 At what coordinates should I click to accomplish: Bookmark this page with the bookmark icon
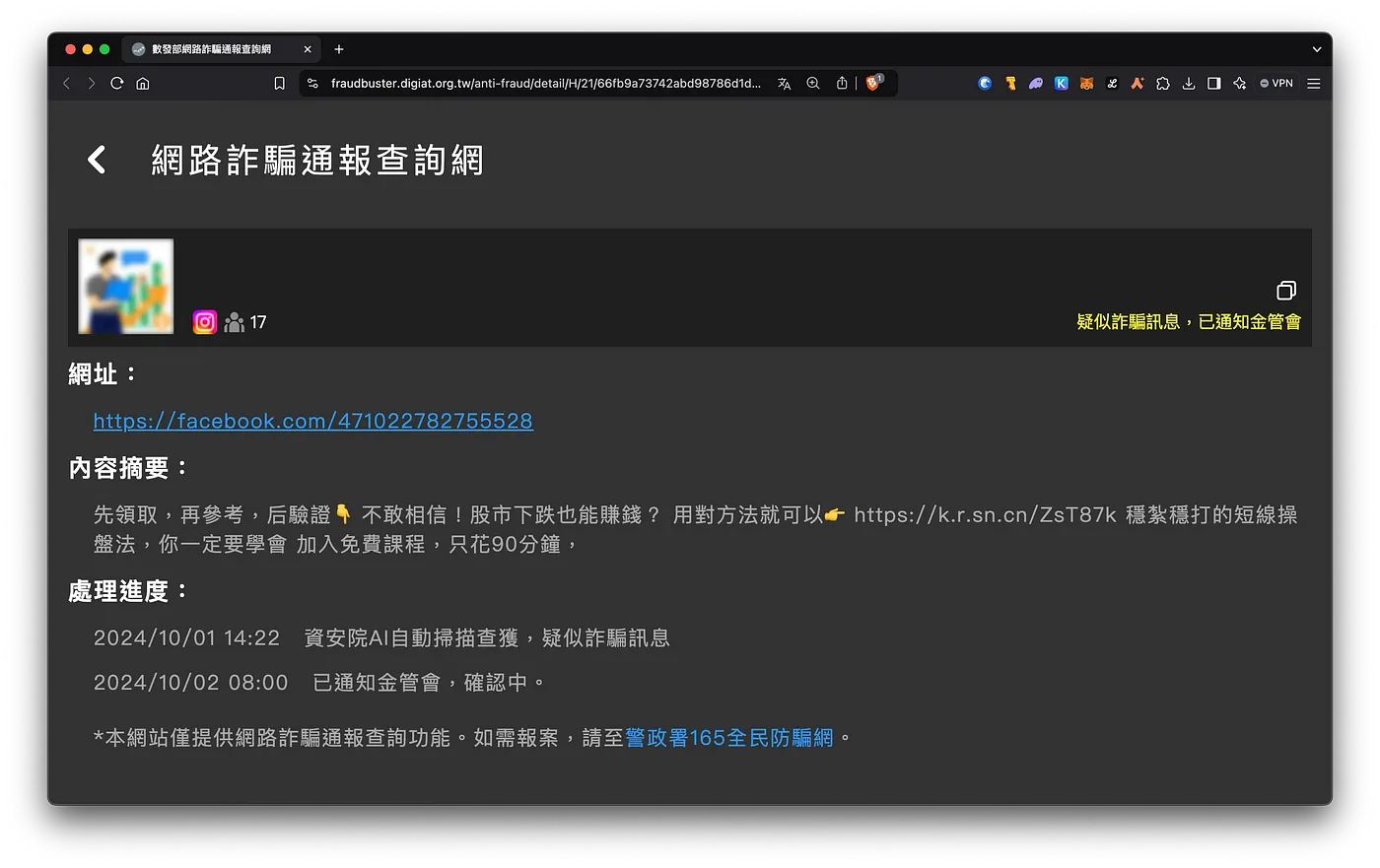(x=279, y=84)
